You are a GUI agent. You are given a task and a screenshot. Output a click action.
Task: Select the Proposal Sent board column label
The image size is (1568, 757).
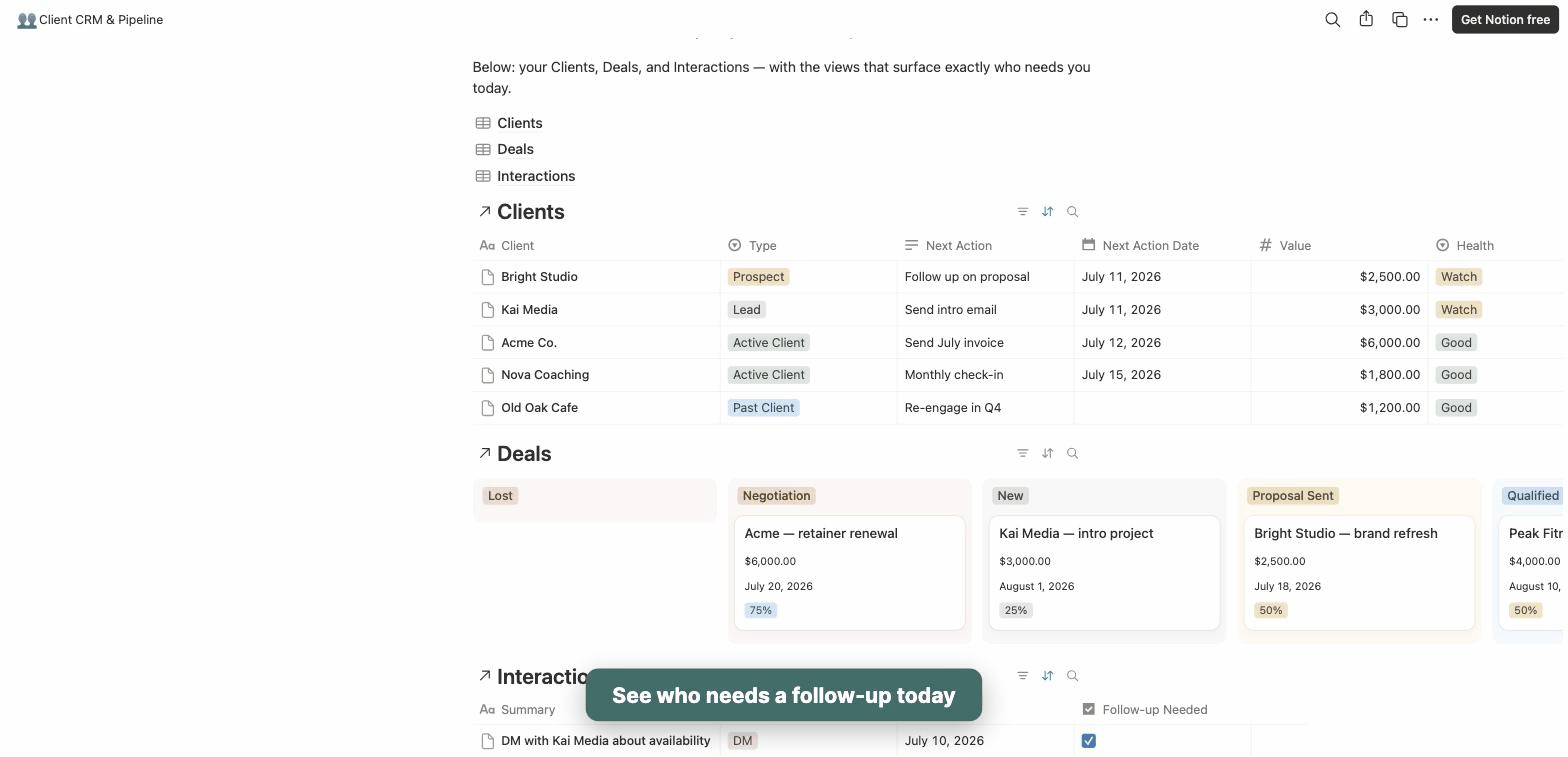[1292, 496]
